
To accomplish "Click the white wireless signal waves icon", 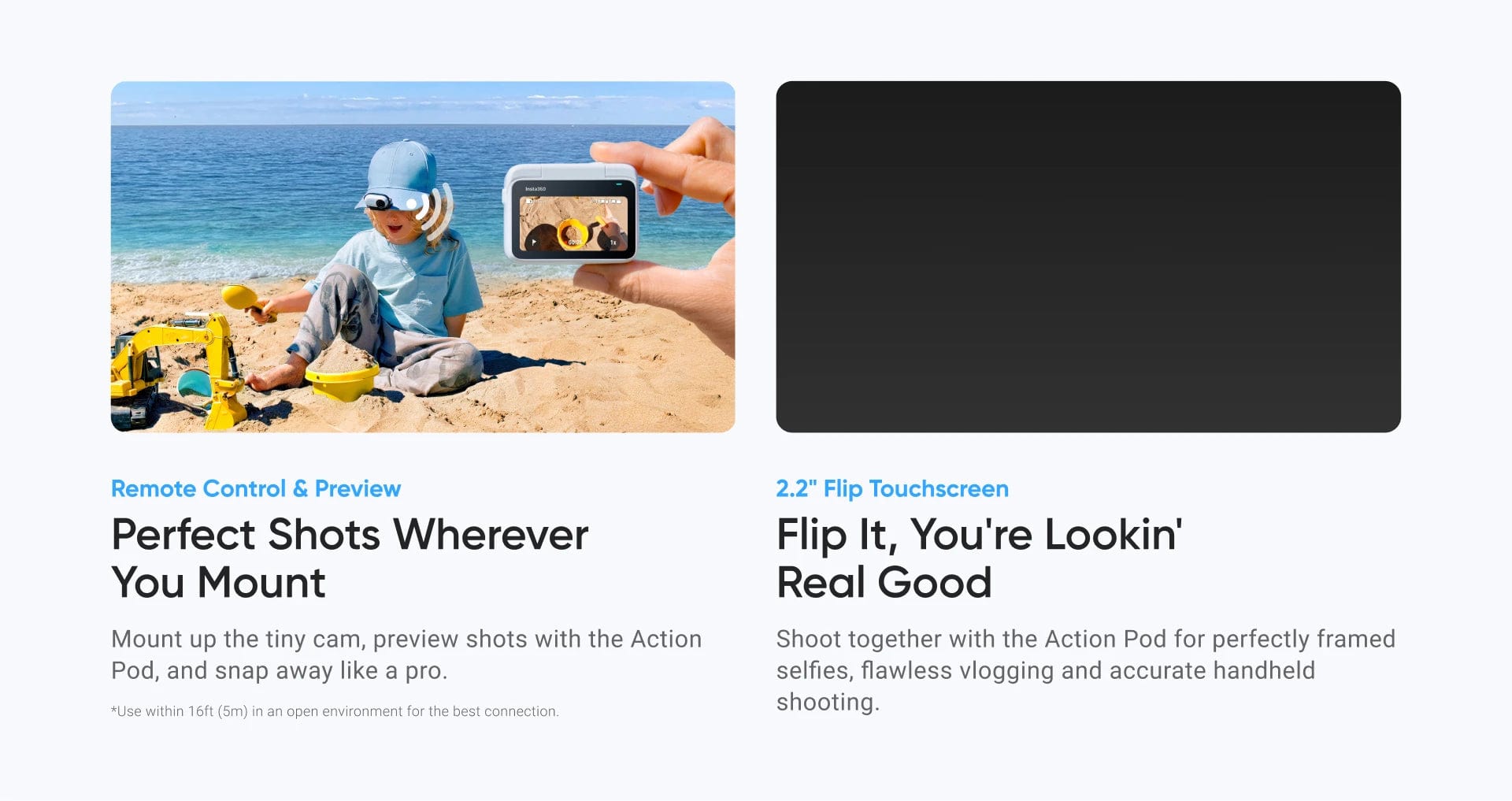I will 435,210.
